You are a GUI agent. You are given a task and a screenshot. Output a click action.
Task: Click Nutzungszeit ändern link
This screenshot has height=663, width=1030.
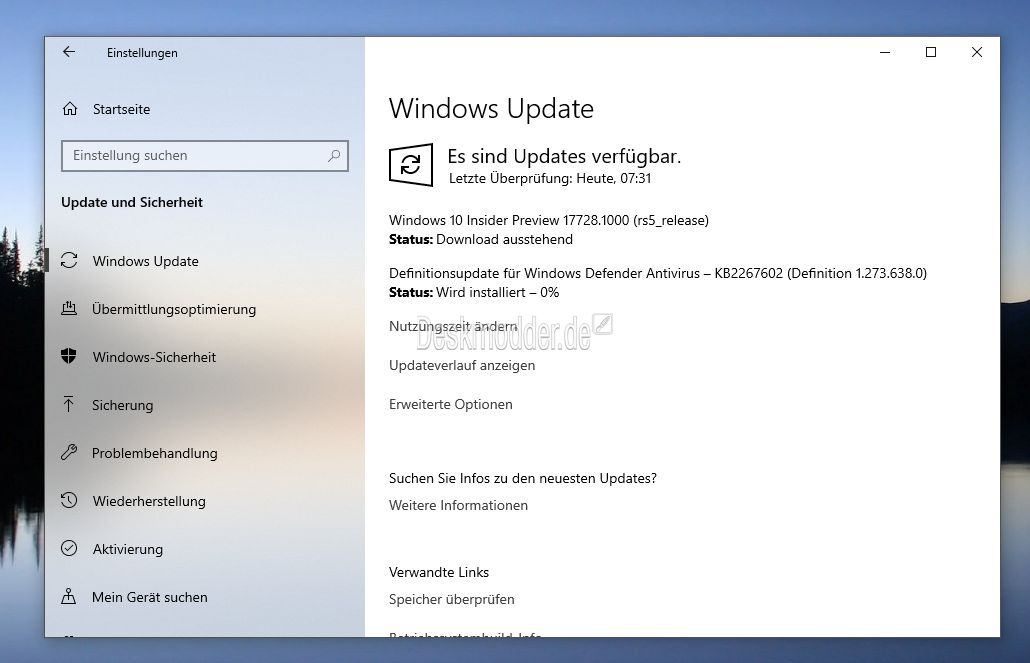coord(453,326)
